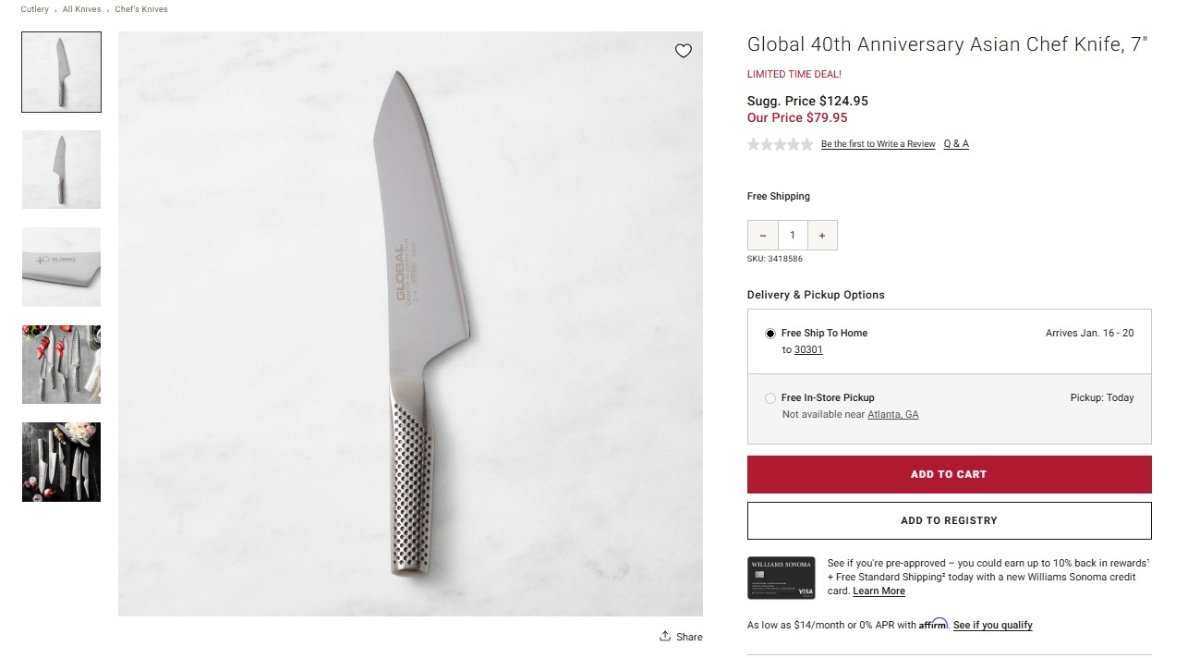The image size is (1200, 658).
Task: Click Be the first to Write a Review
Action: [878, 144]
